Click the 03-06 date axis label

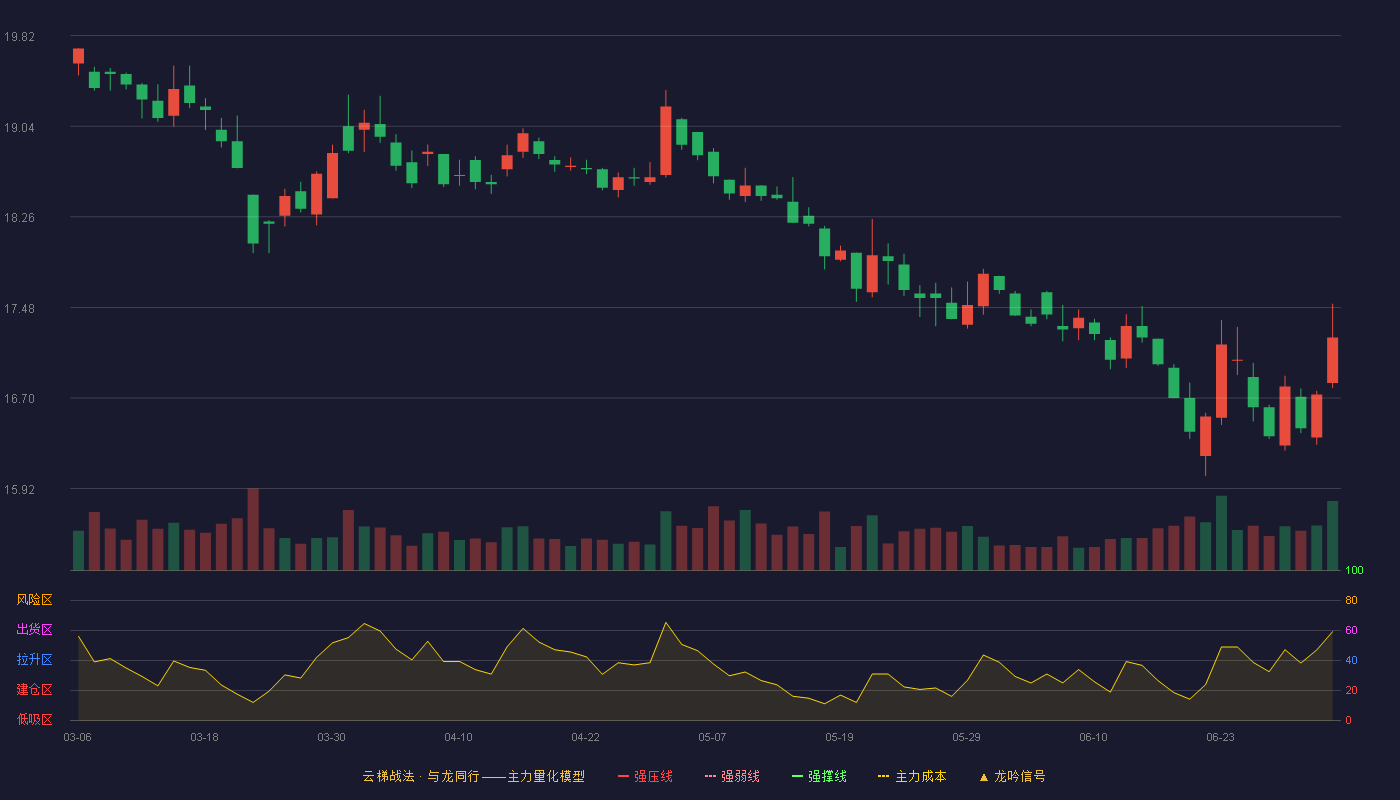pos(77,737)
